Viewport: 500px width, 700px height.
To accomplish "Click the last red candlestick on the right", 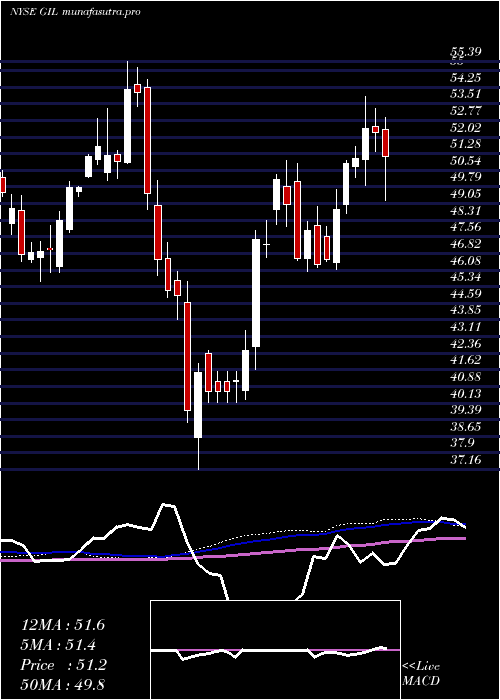I will pos(385,143).
